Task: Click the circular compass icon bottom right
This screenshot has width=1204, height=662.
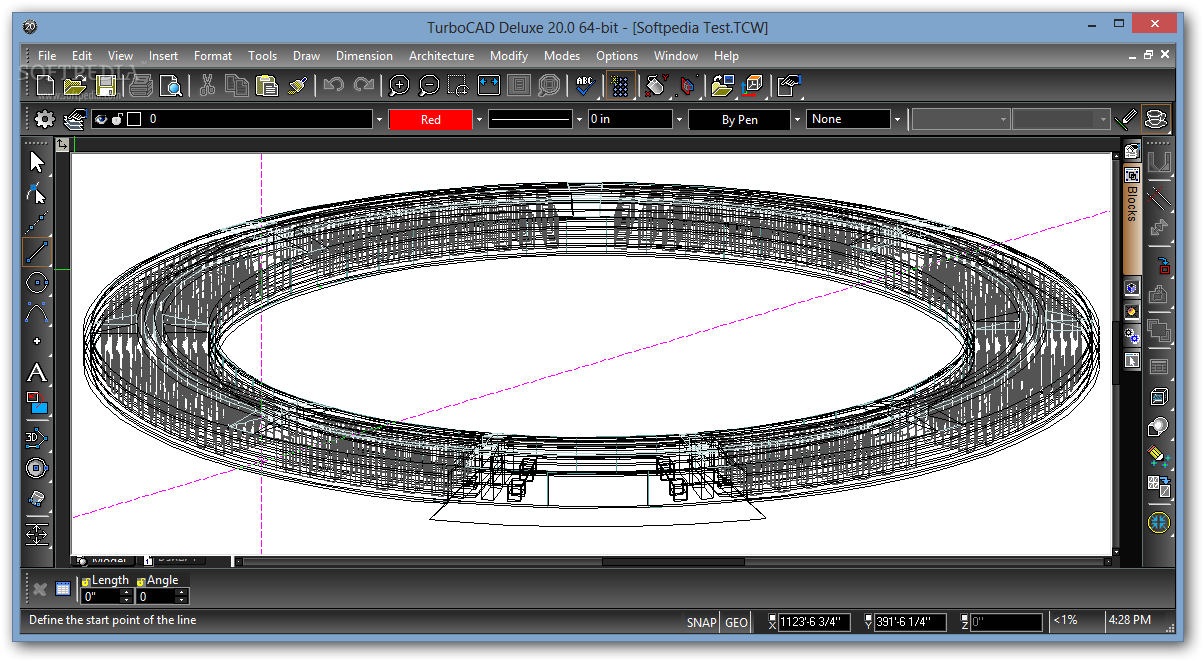Action: pos(1159,522)
